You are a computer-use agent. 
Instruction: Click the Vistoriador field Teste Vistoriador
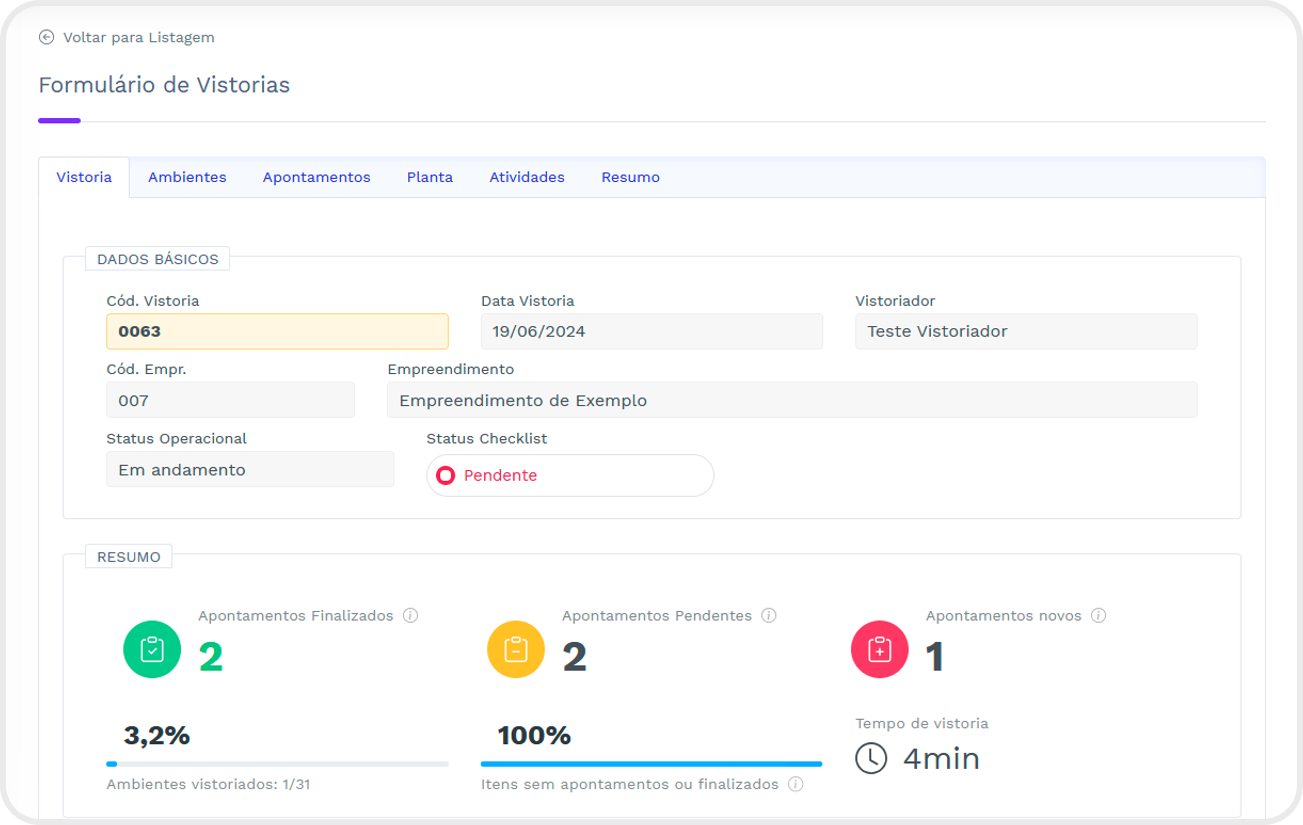click(1026, 331)
